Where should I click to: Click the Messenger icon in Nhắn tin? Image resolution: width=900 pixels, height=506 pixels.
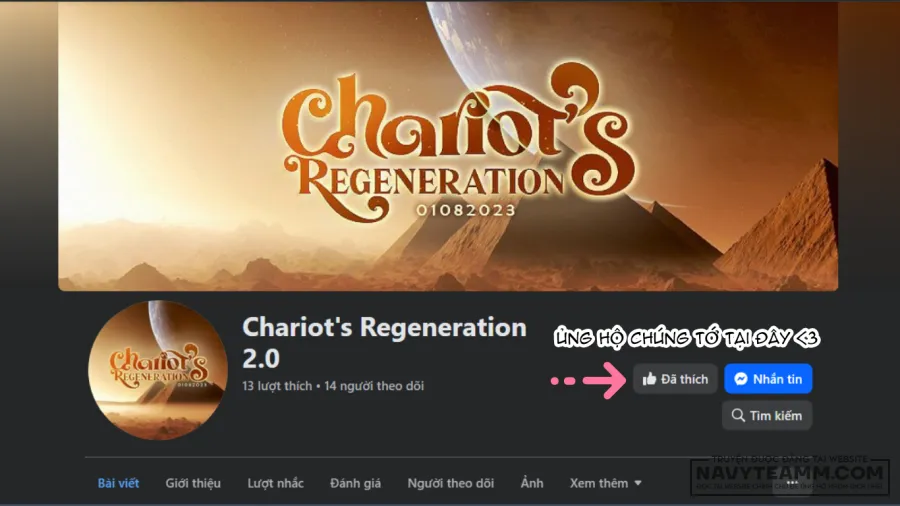pyautogui.click(x=740, y=379)
